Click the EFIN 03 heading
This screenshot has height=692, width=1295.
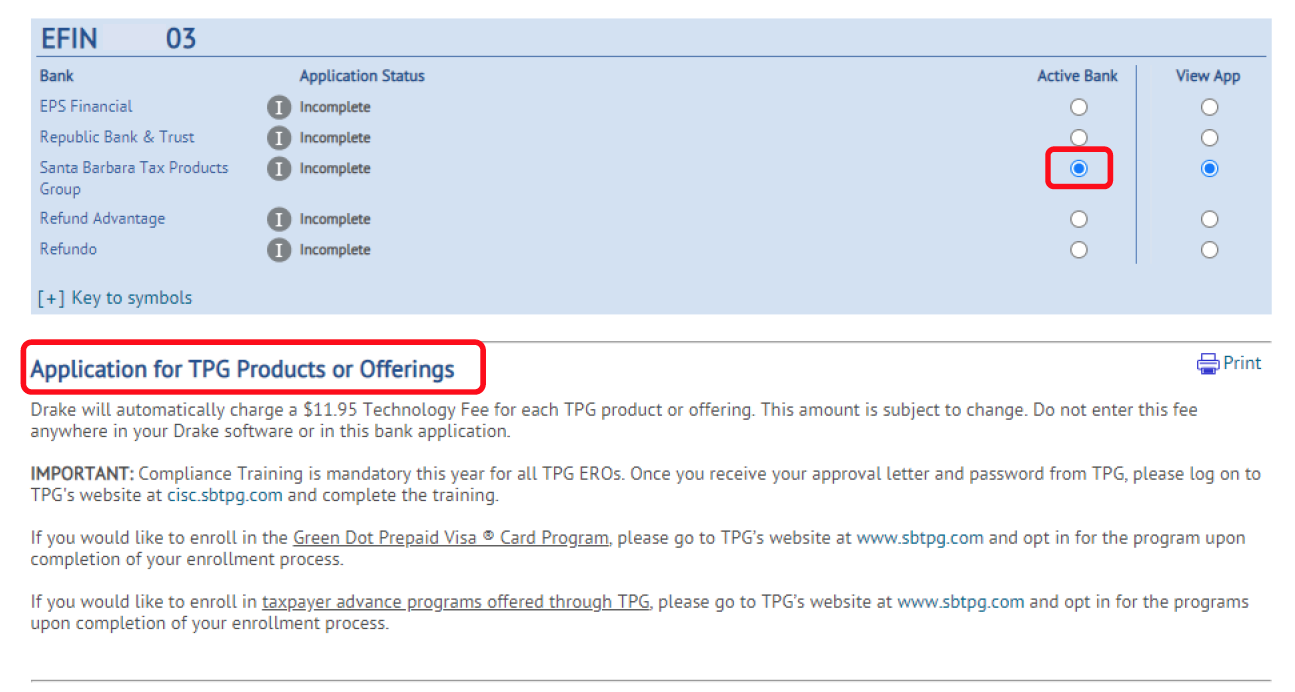coord(118,39)
